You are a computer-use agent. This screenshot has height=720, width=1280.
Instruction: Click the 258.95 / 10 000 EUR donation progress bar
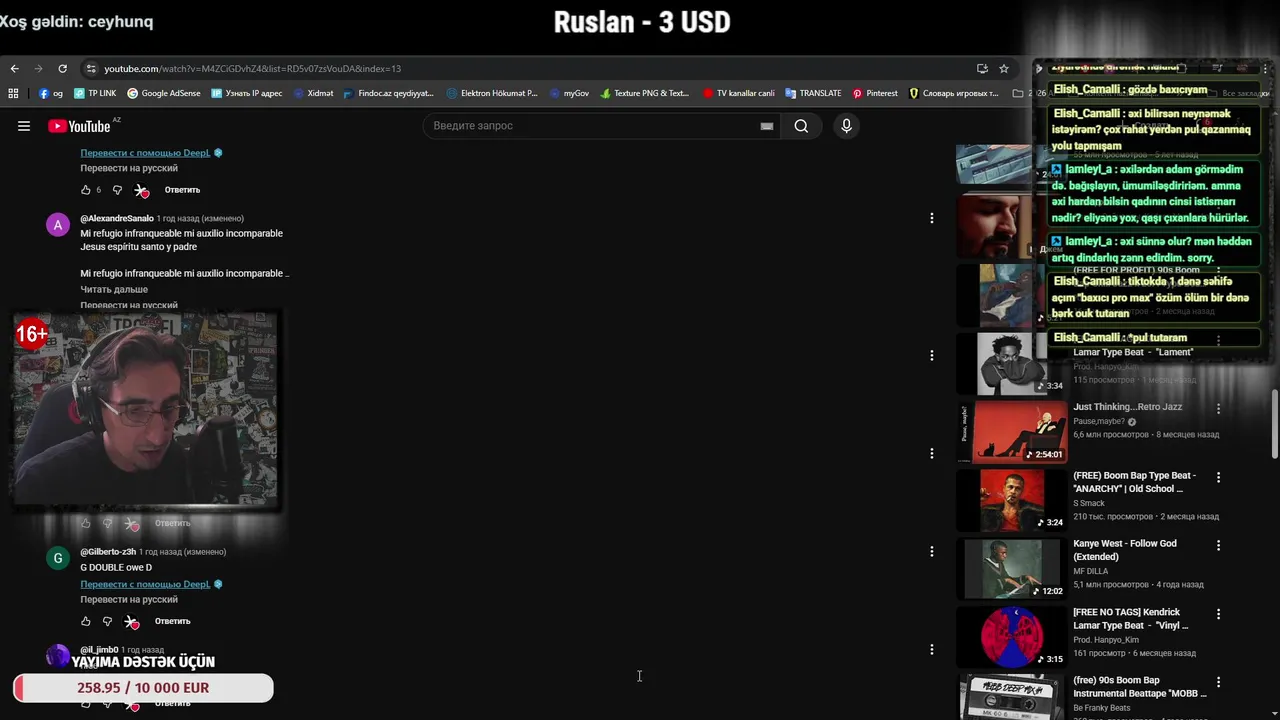[x=143, y=688]
